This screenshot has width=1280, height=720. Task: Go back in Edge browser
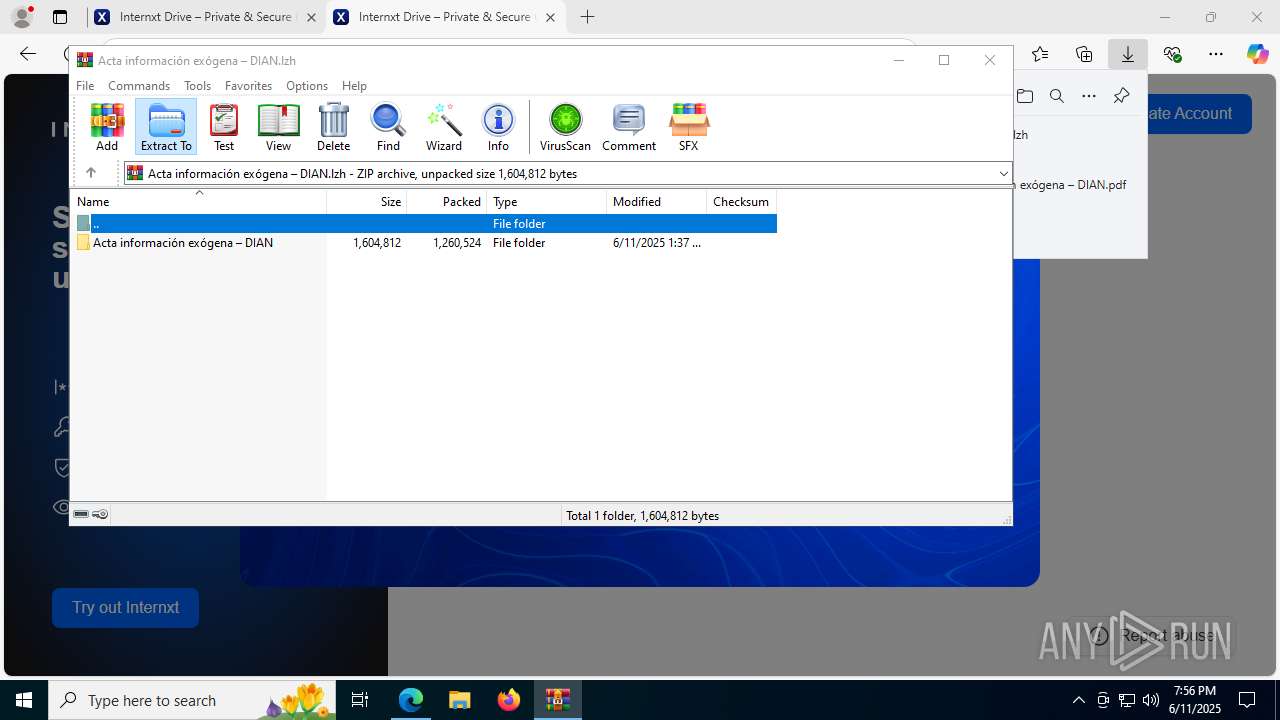[28, 54]
